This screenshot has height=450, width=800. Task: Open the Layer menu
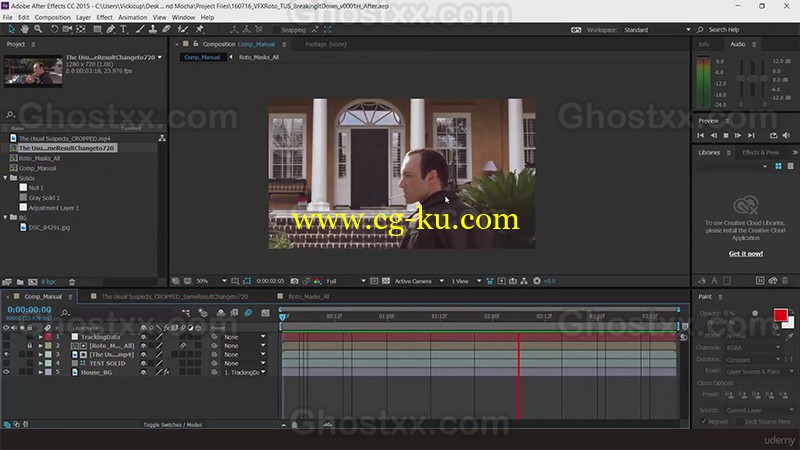(83, 17)
